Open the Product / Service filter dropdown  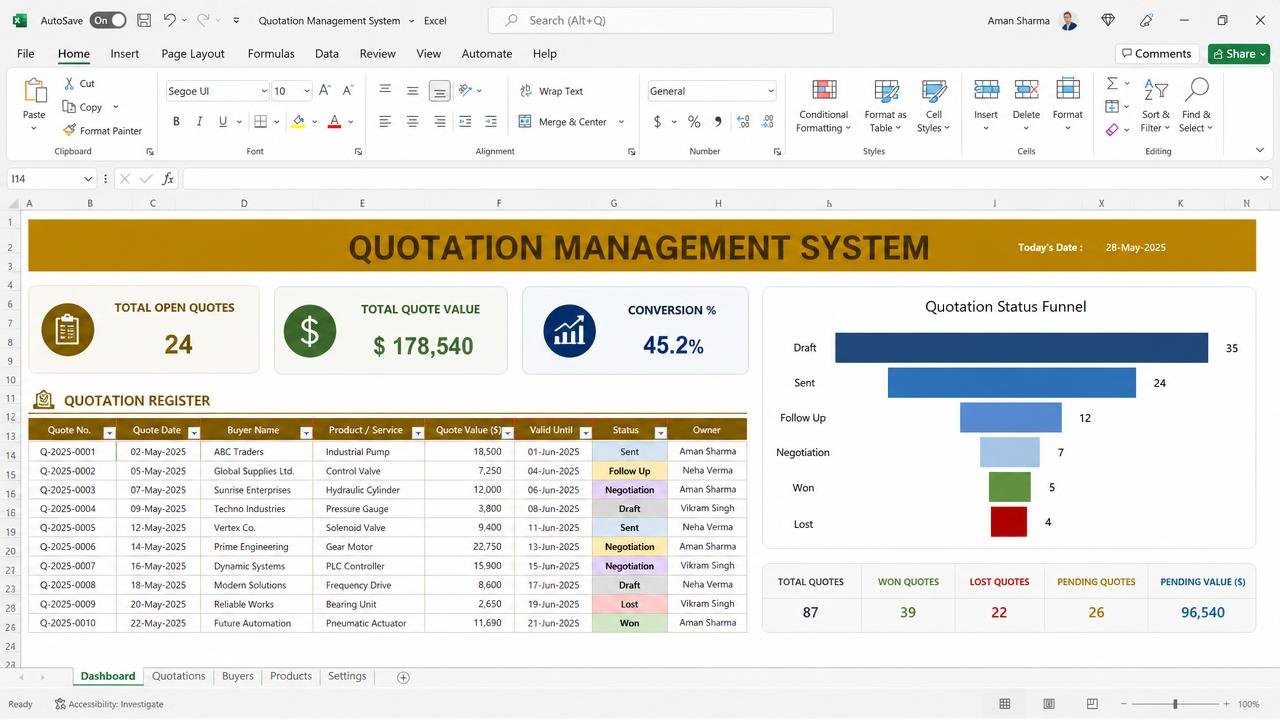[x=418, y=432]
